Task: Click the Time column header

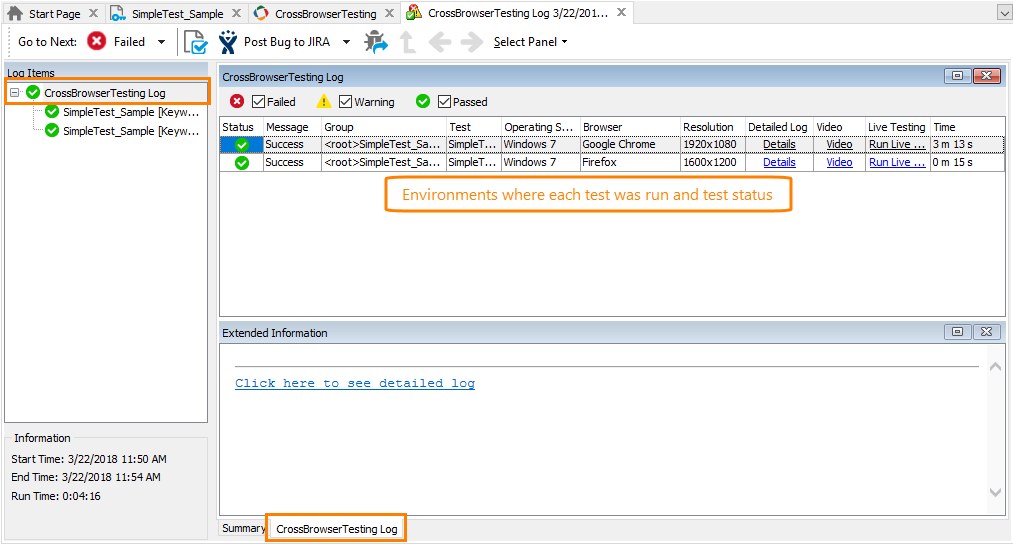Action: 968,127
